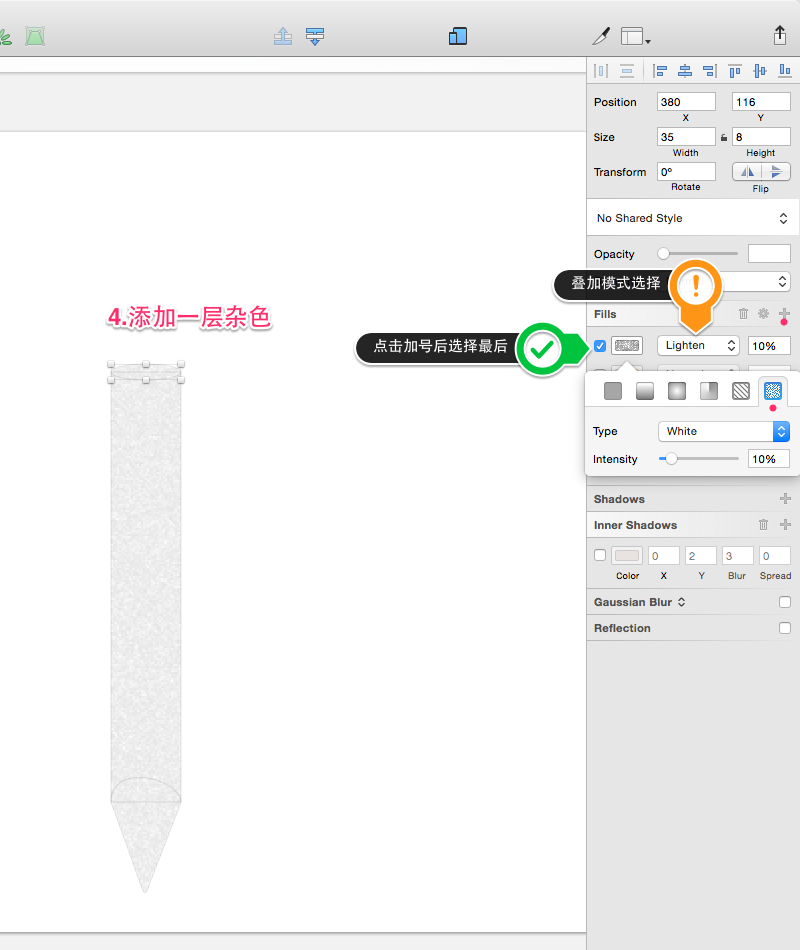Click the green Transform tool icon
Image resolution: width=800 pixels, height=950 pixels.
click(x=35, y=36)
